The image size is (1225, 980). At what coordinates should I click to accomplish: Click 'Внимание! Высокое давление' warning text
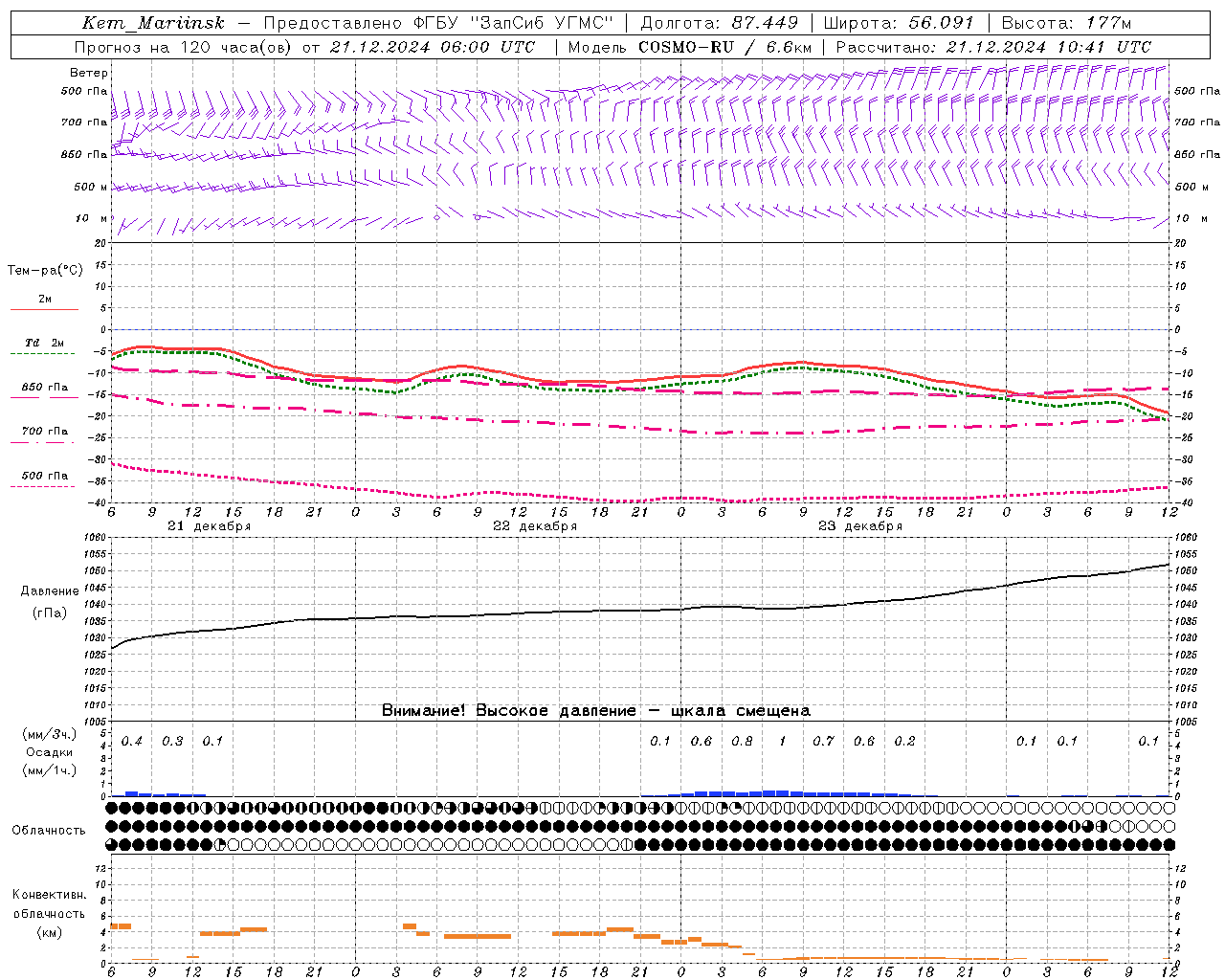click(508, 710)
